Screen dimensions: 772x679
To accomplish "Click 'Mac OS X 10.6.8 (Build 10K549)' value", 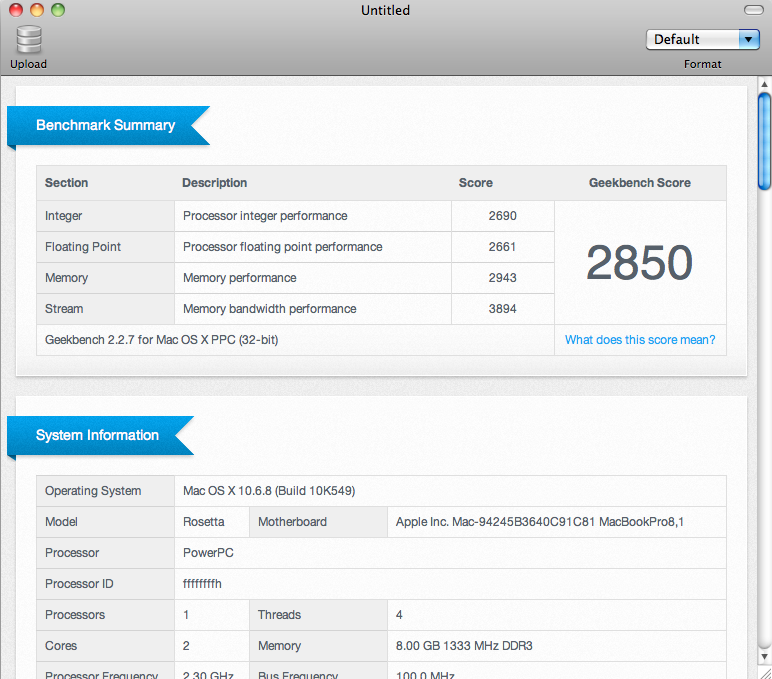I will click(x=269, y=491).
